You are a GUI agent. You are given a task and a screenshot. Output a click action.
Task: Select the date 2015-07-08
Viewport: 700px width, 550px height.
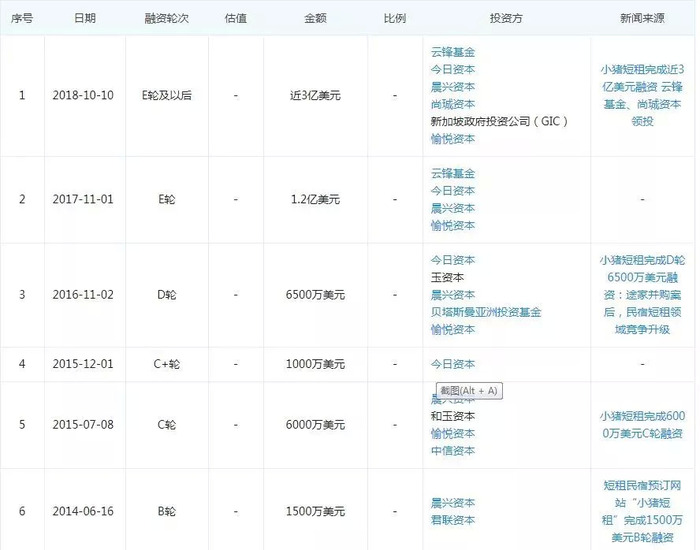(83, 425)
